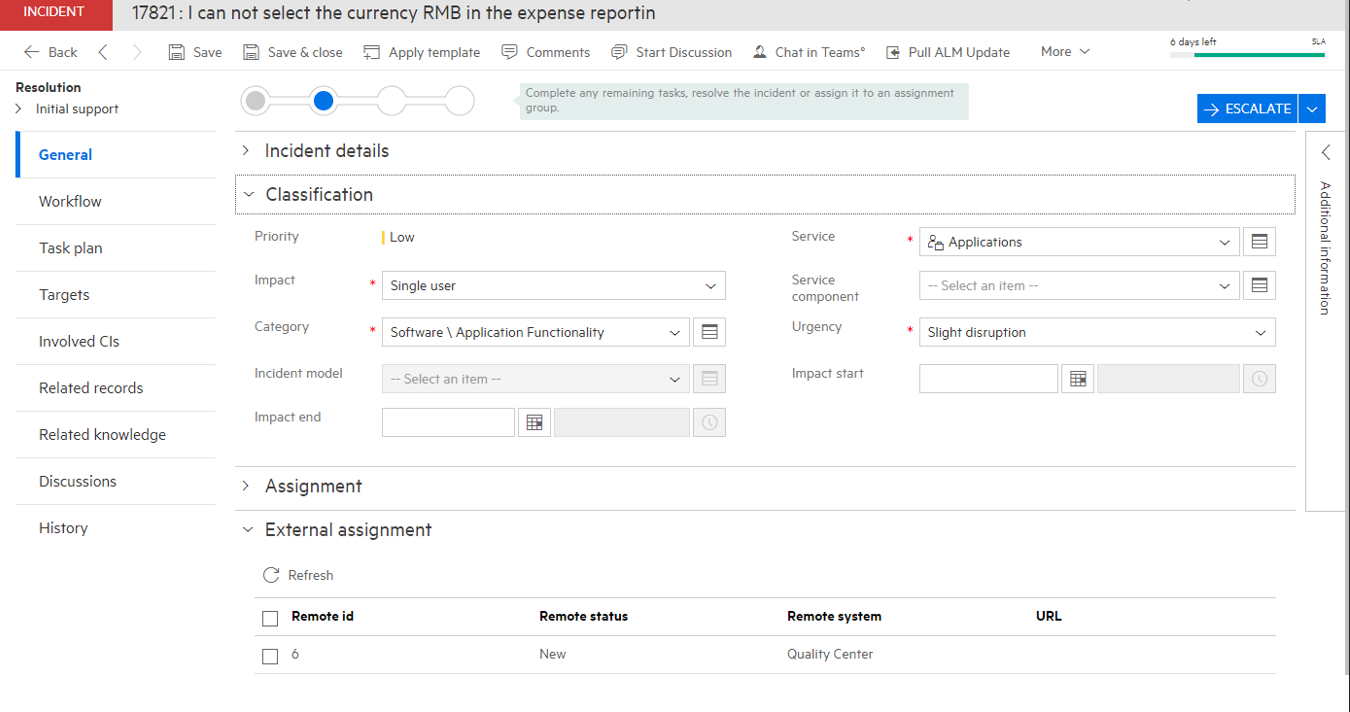This screenshot has height=712, width=1350.
Task: Open Comments on the incident
Action: 545,51
